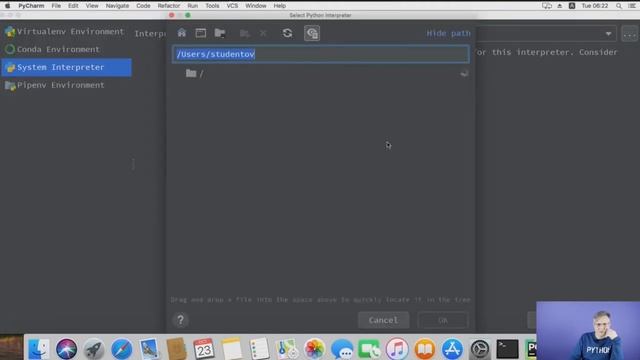Viewport: 640px width, 360px height.
Task: Open FaceTime from the Dock
Action: click(369, 349)
